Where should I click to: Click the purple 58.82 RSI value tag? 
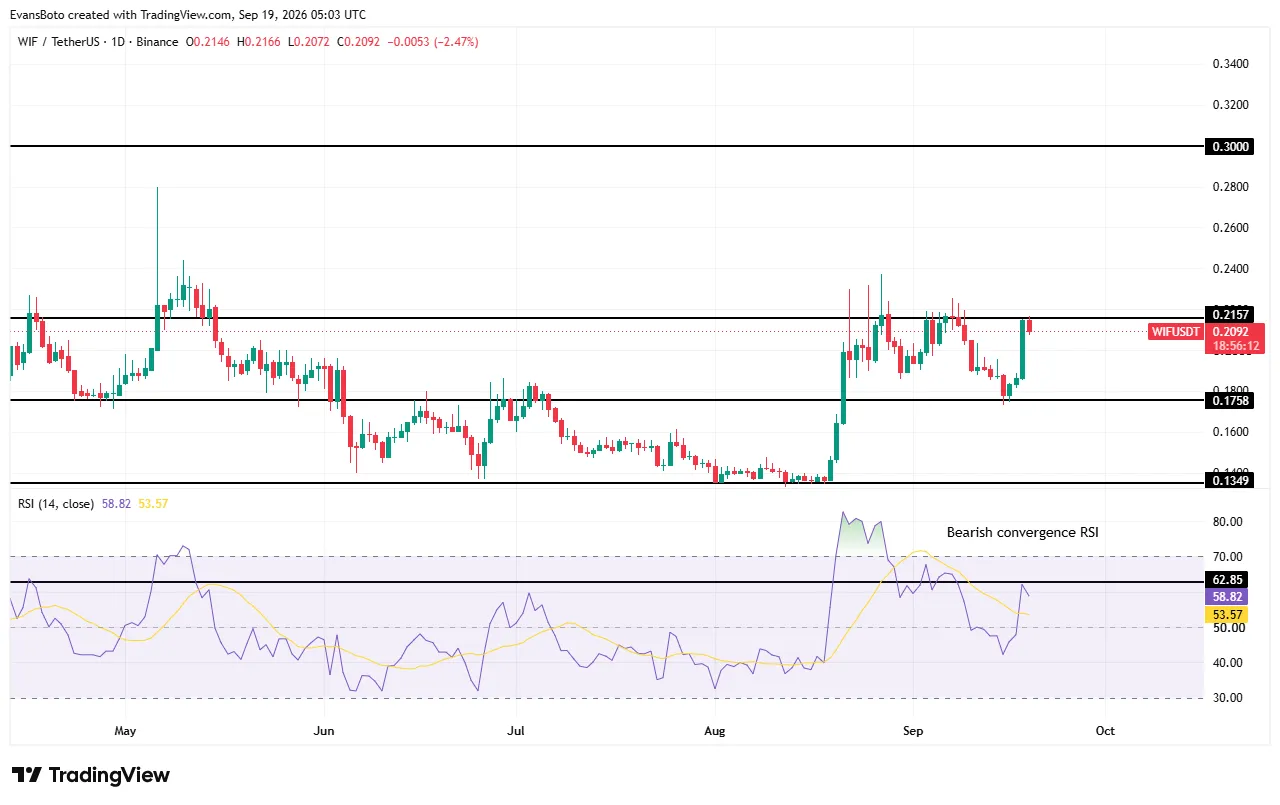point(1227,596)
